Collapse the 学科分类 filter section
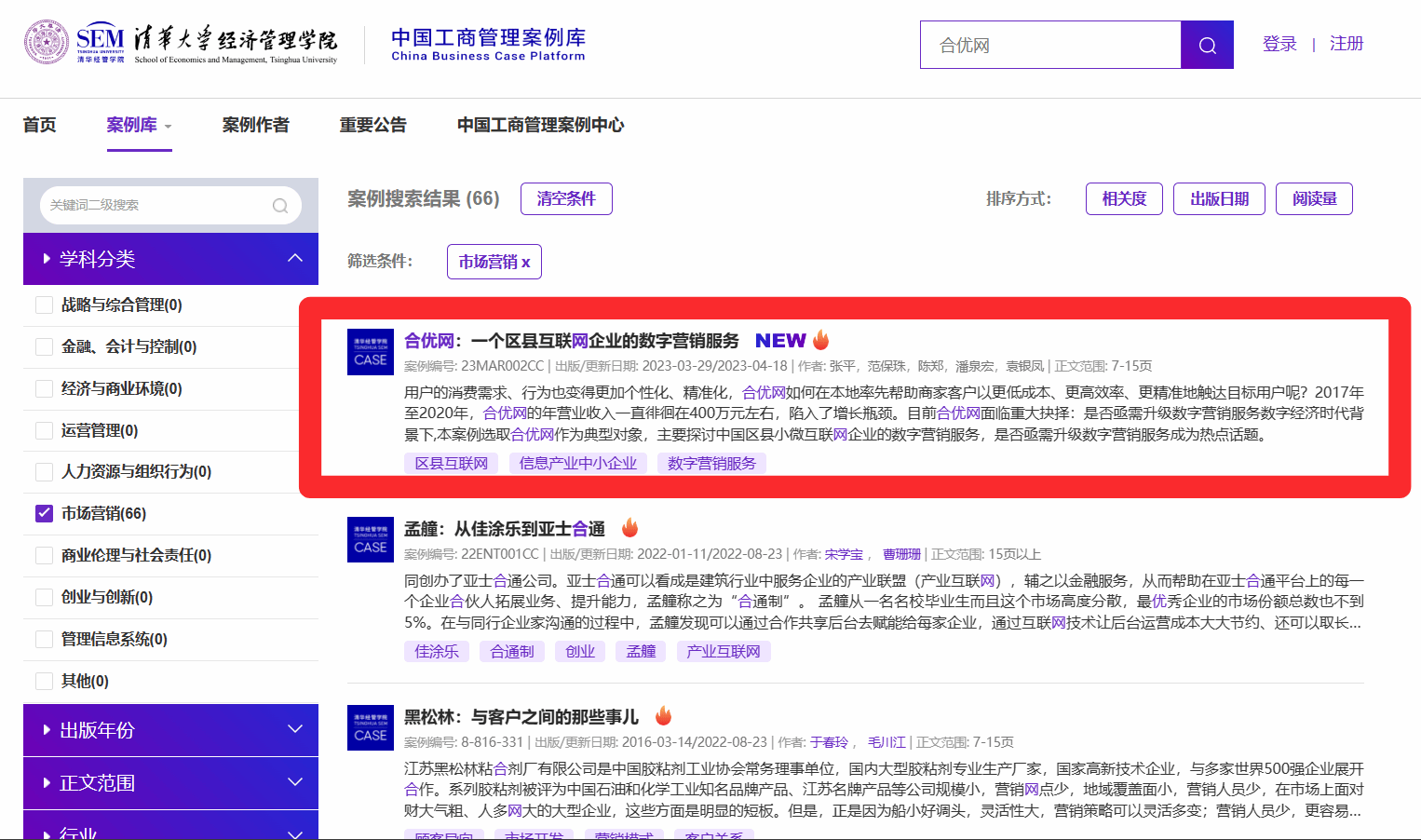This screenshot has width=1421, height=840. pos(295,258)
